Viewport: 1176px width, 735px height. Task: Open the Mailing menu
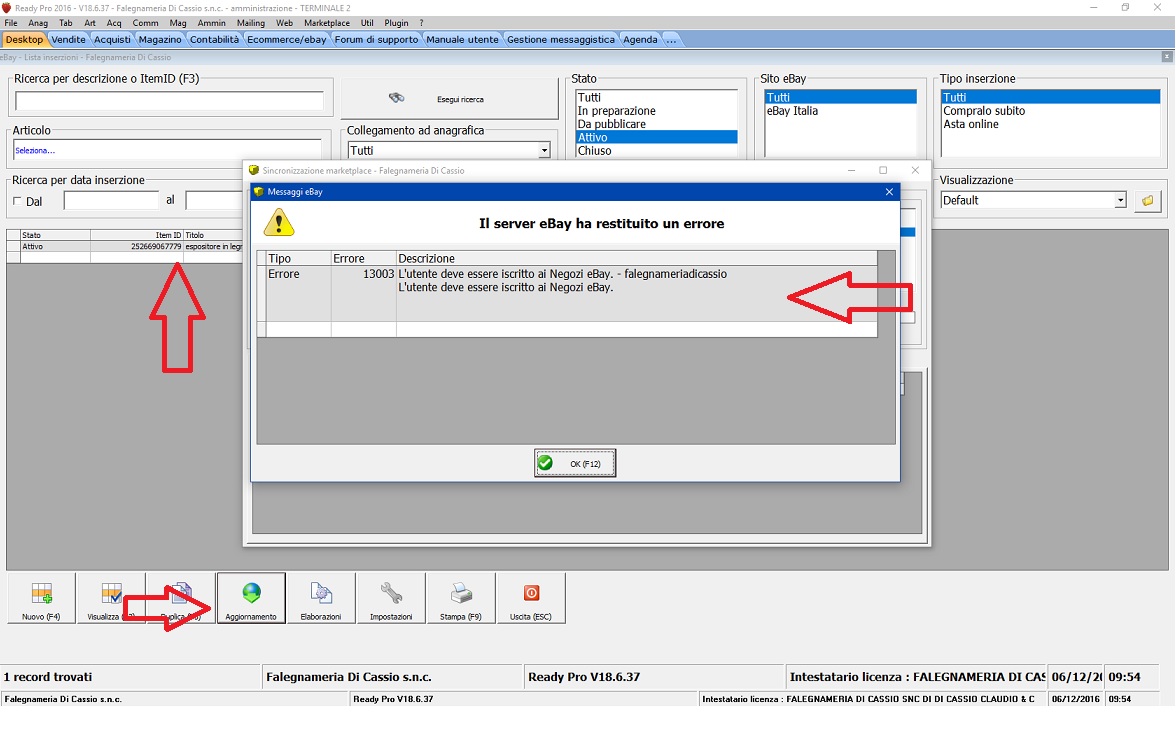click(250, 23)
